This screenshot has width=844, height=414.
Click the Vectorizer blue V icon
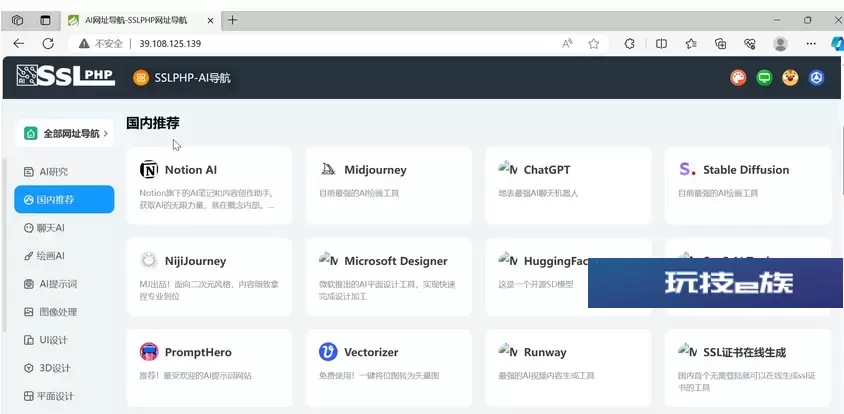tap(328, 352)
